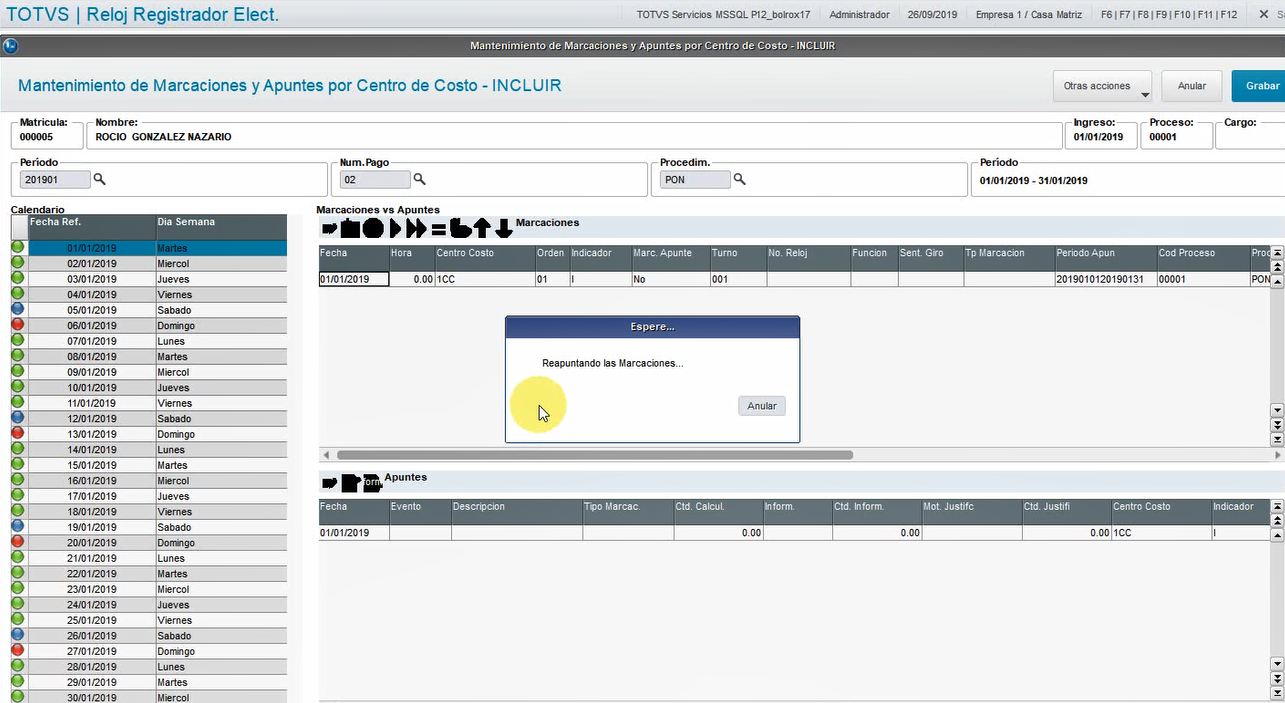Click Anular in the Espere dialog
This screenshot has width=1285, height=703.
pyautogui.click(x=762, y=406)
